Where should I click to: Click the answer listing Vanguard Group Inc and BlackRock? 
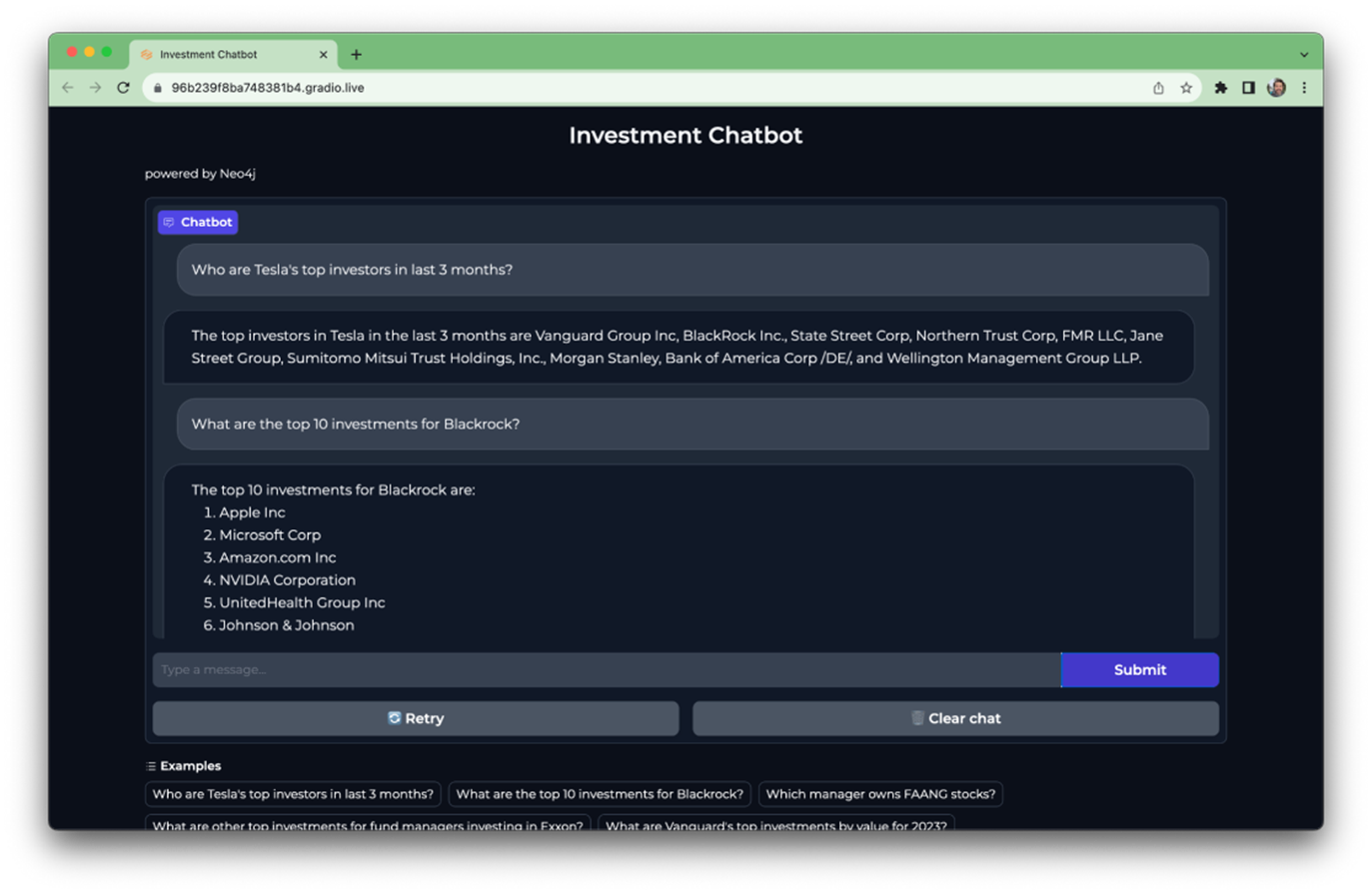point(679,347)
